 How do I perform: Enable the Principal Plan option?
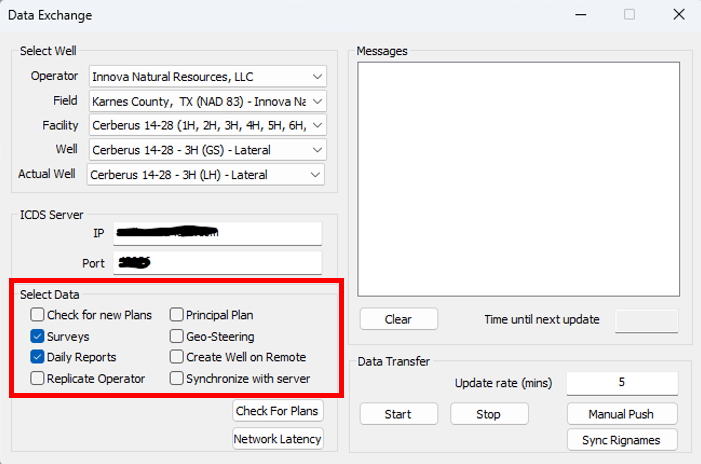pyautogui.click(x=177, y=315)
